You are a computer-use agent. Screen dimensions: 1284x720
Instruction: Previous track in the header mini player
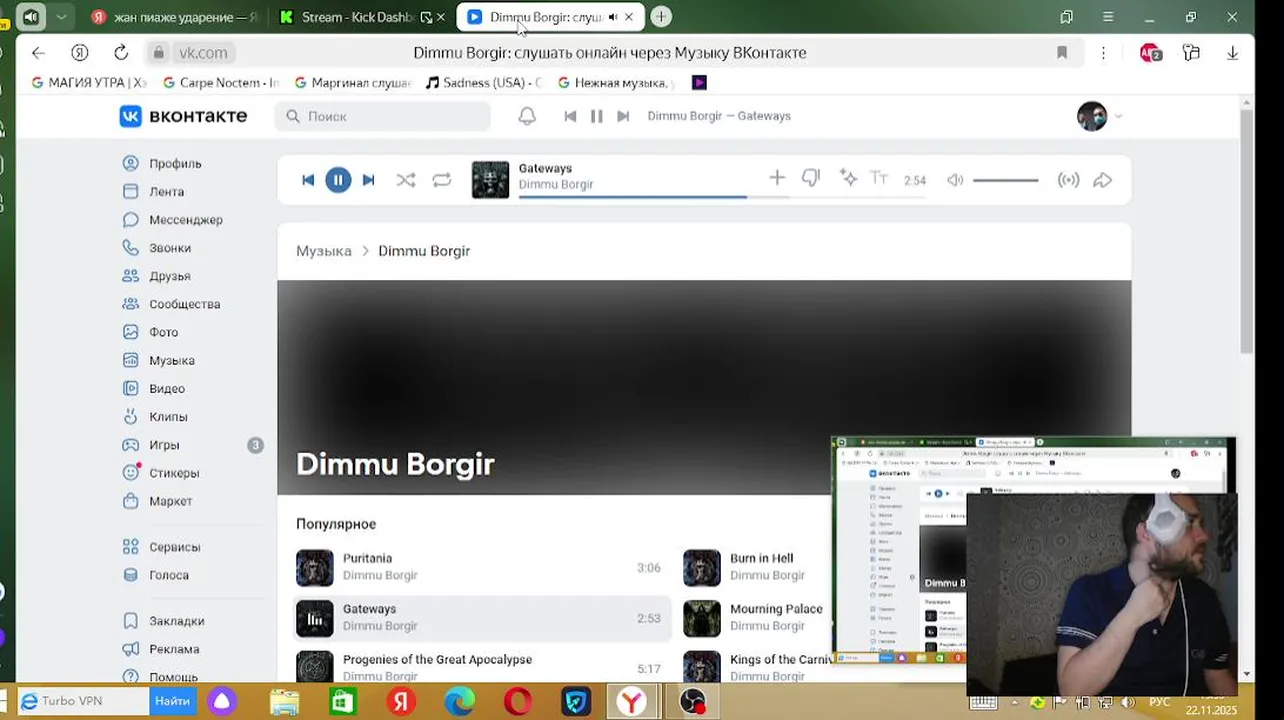coord(570,116)
